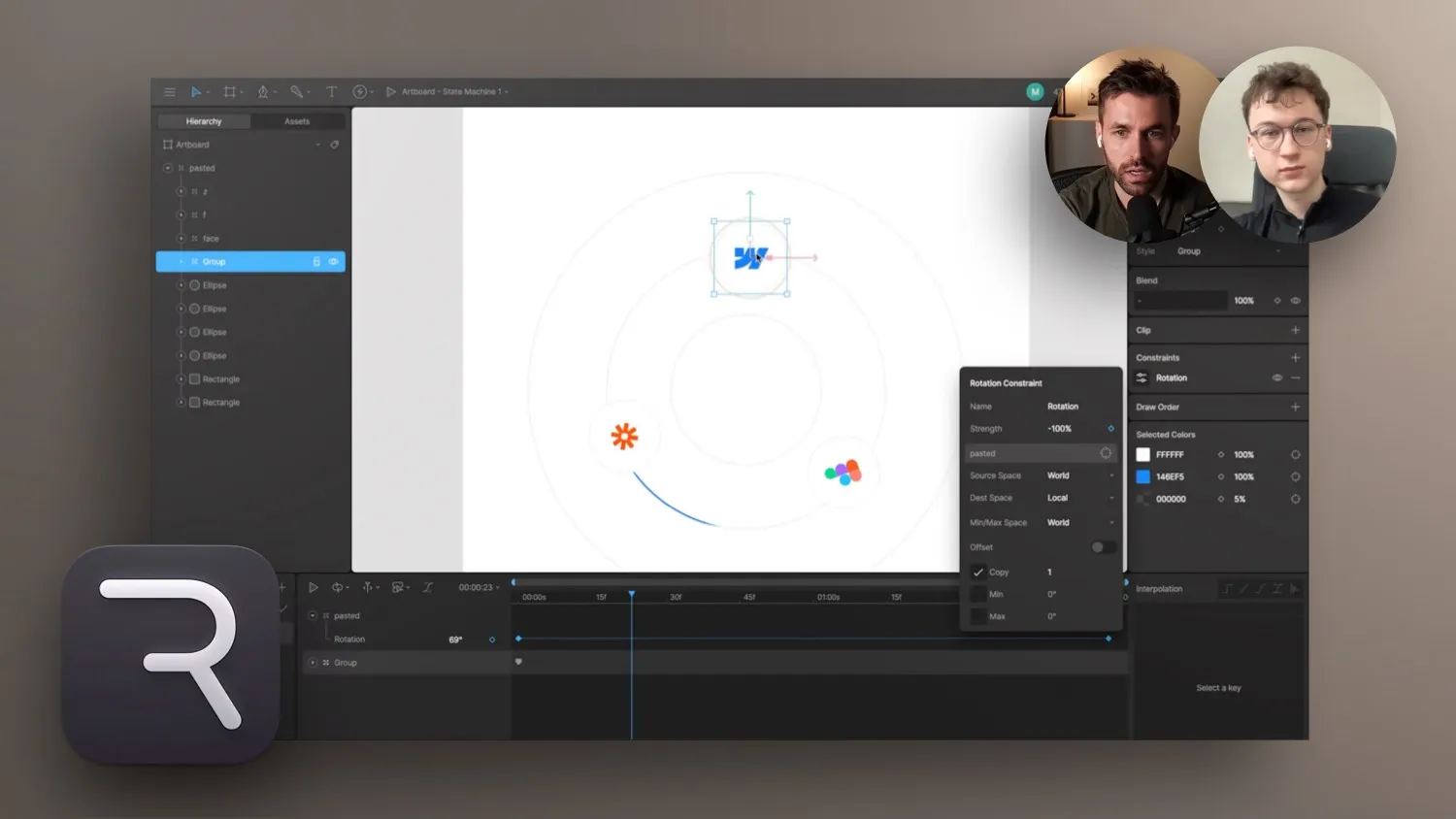Key the Blend opacity diamond
Screen dimensions: 1456x819
1277,301
